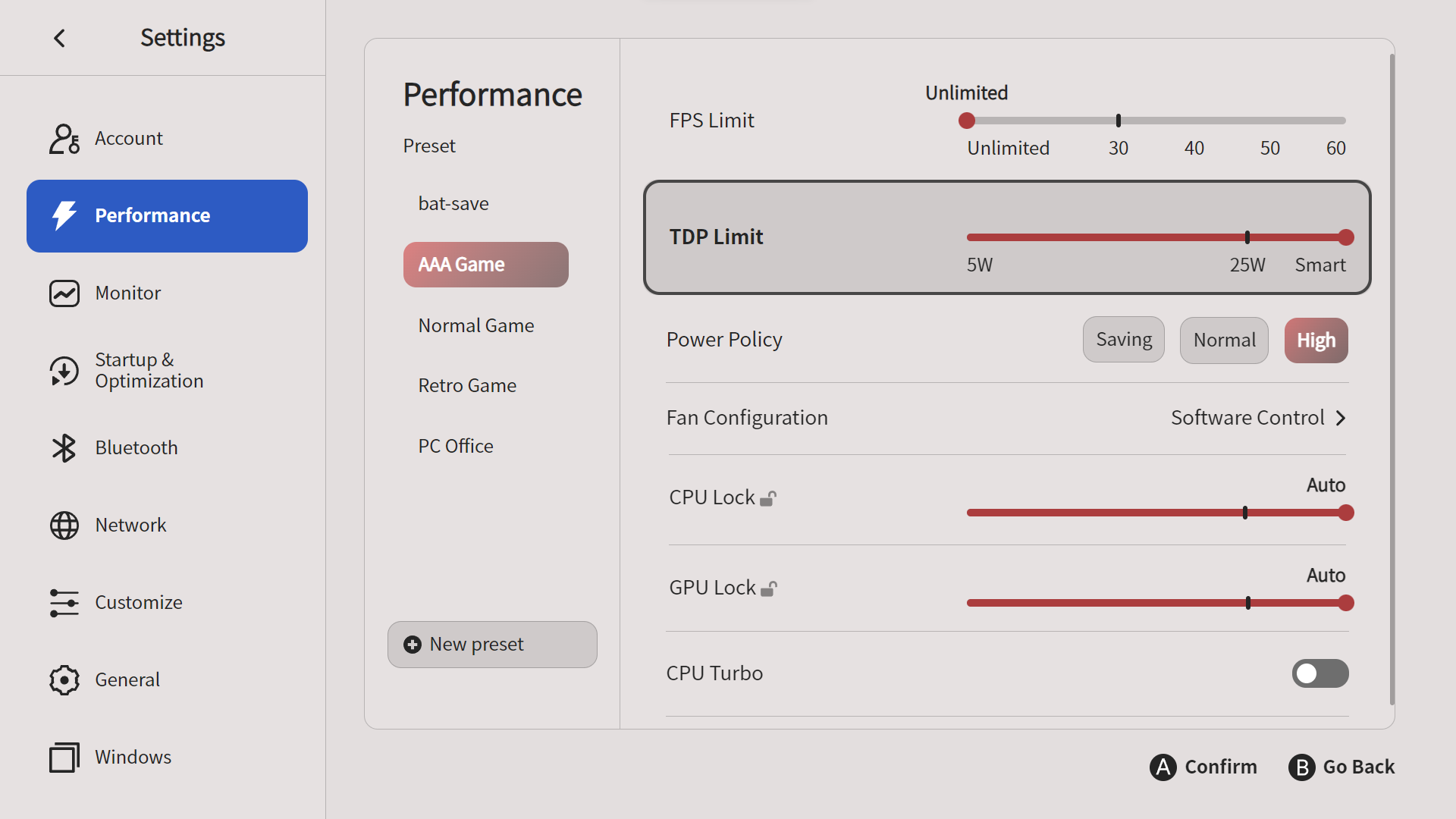
Task: Expand Fan Configuration Software Control chevron
Action: pyautogui.click(x=1341, y=418)
